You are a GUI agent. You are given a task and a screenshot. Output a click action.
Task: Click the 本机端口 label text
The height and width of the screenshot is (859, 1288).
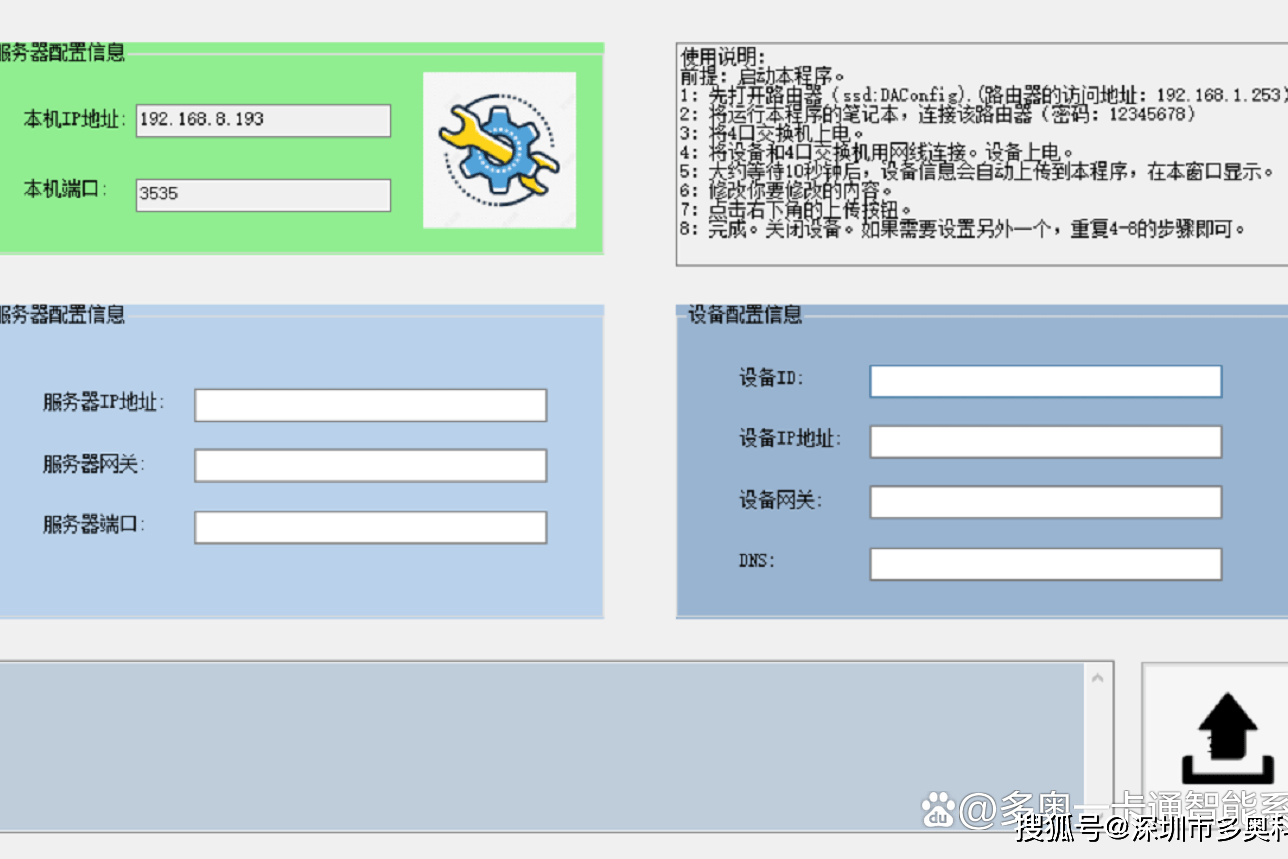click(65, 188)
